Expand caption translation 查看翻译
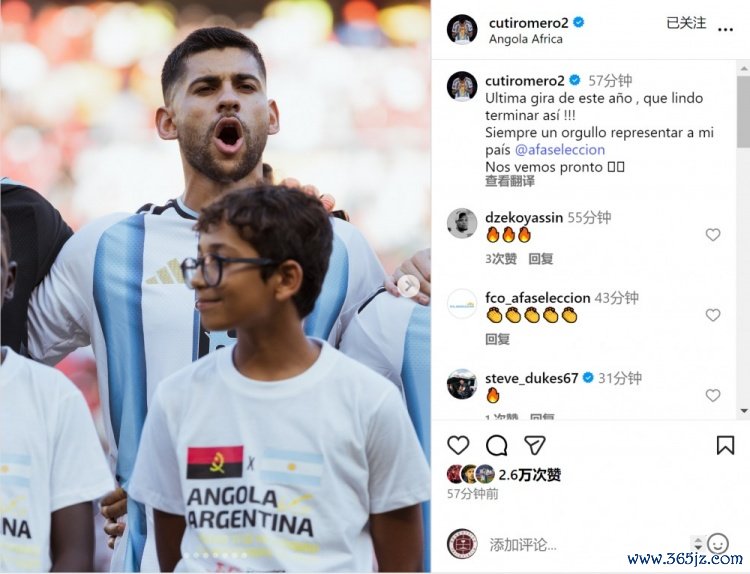 (509, 181)
